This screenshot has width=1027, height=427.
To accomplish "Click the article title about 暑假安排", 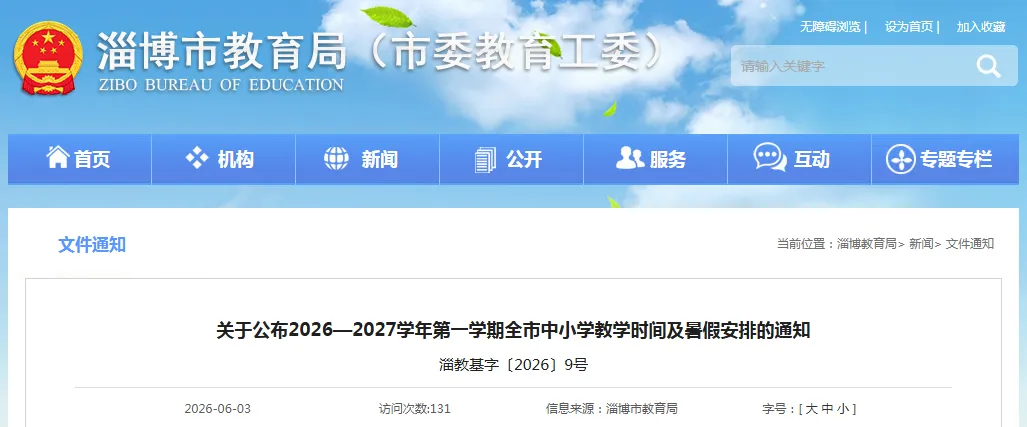I will [514, 330].
